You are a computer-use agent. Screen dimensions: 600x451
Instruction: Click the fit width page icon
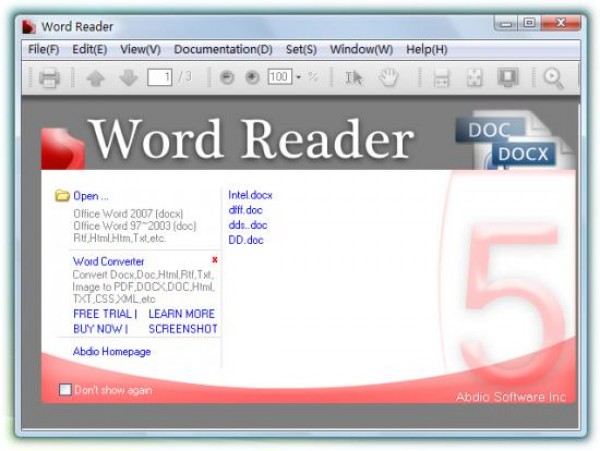click(441, 78)
